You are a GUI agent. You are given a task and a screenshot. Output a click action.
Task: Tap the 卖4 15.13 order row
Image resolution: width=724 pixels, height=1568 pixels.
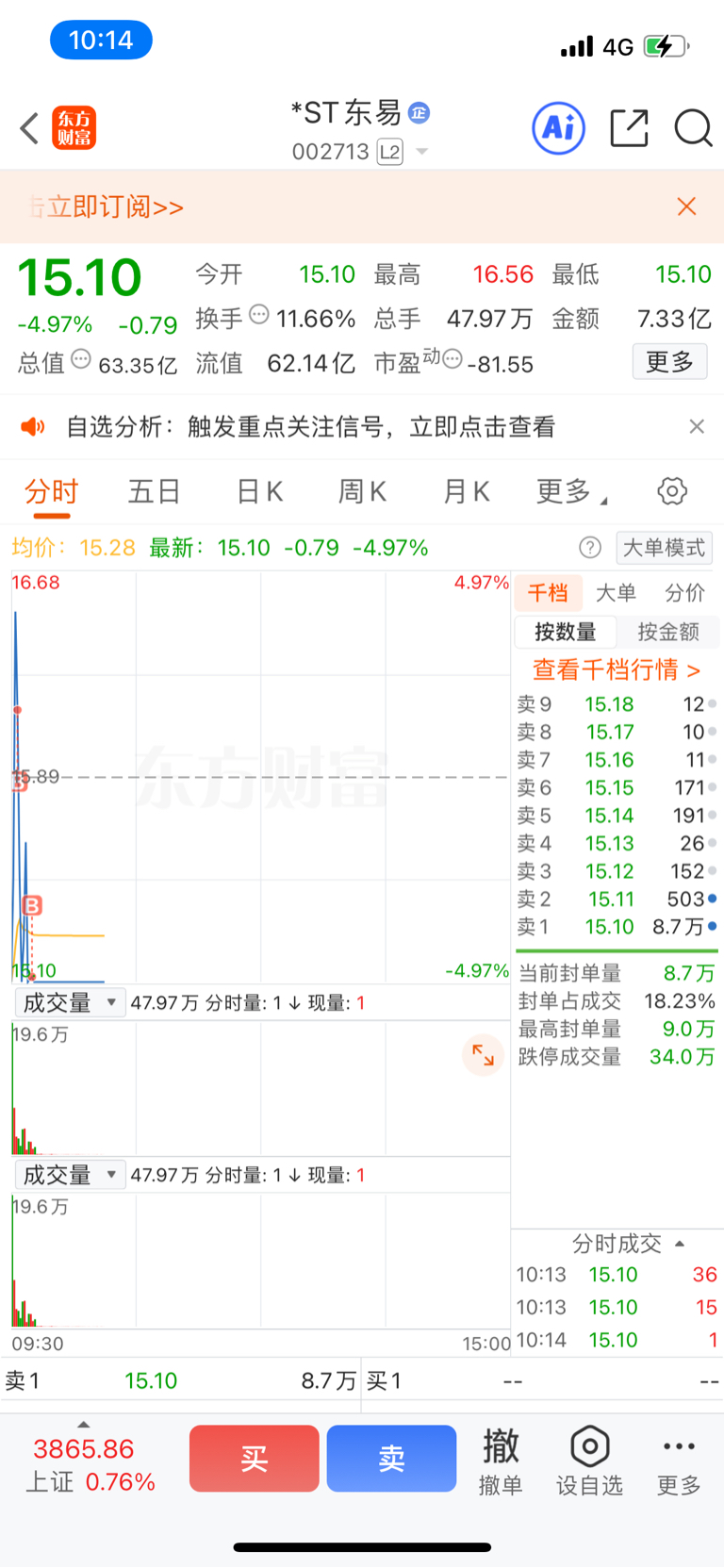[617, 843]
